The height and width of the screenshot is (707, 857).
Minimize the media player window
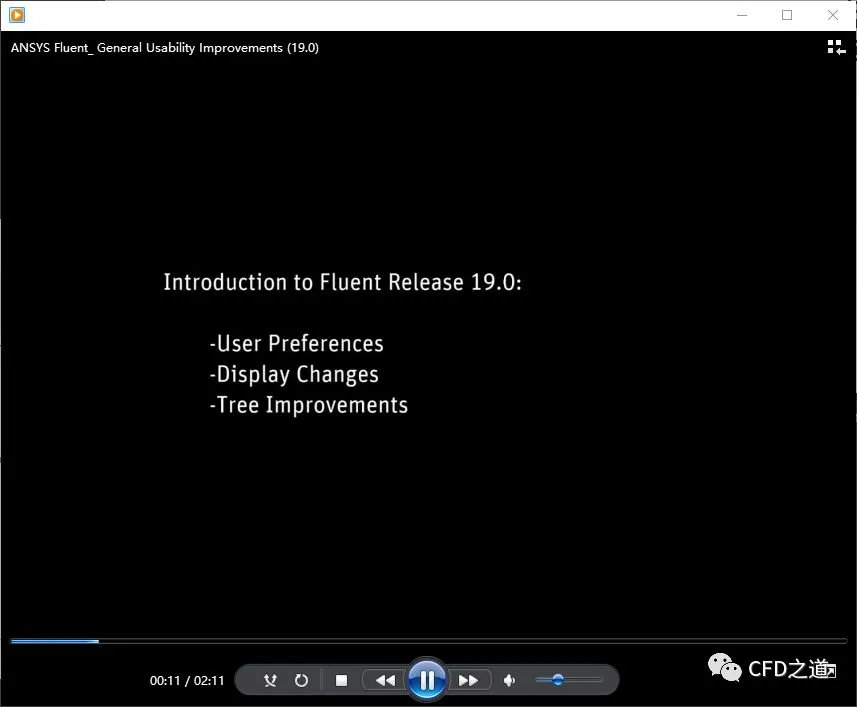click(x=742, y=15)
